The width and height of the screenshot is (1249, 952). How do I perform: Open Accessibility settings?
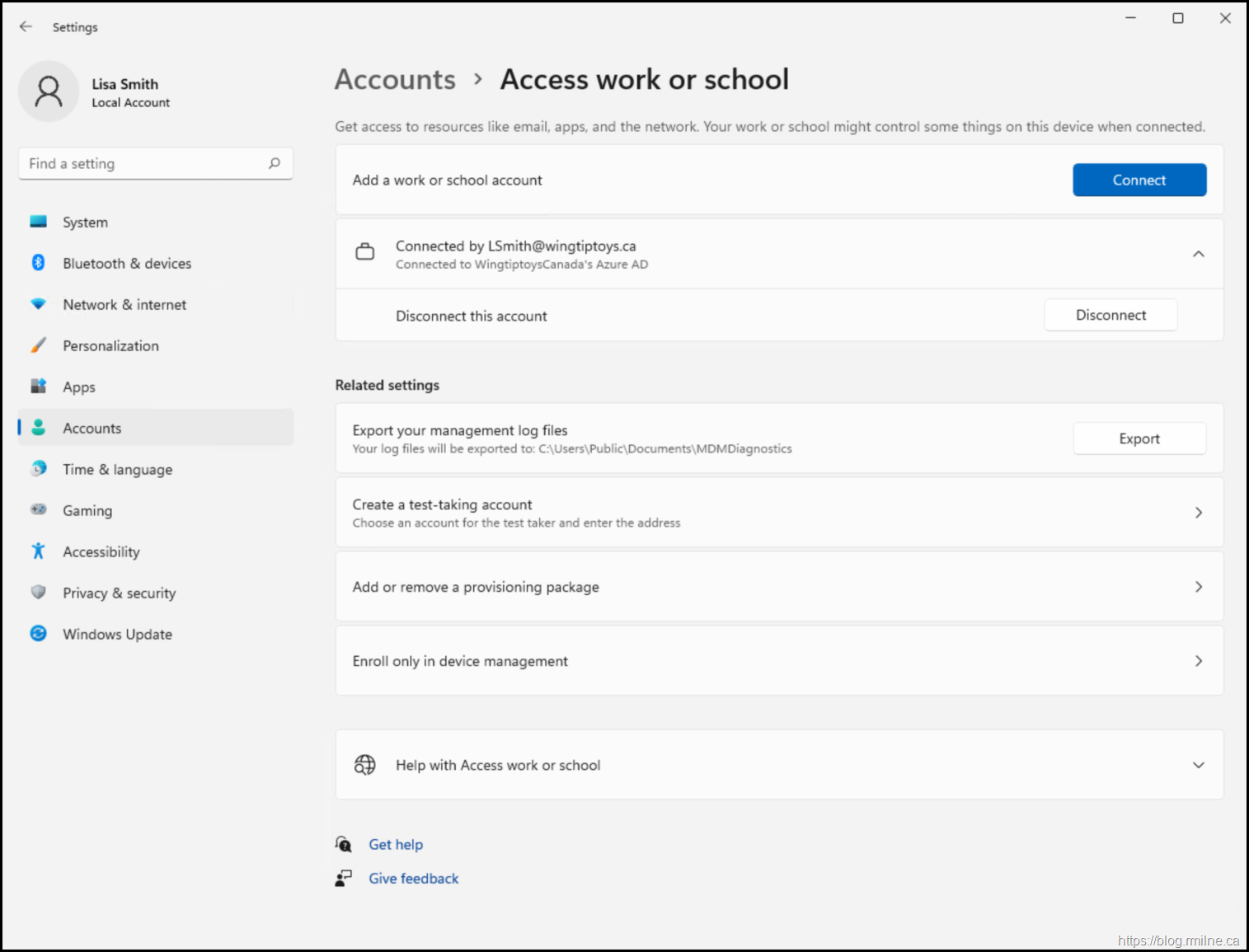[101, 552]
